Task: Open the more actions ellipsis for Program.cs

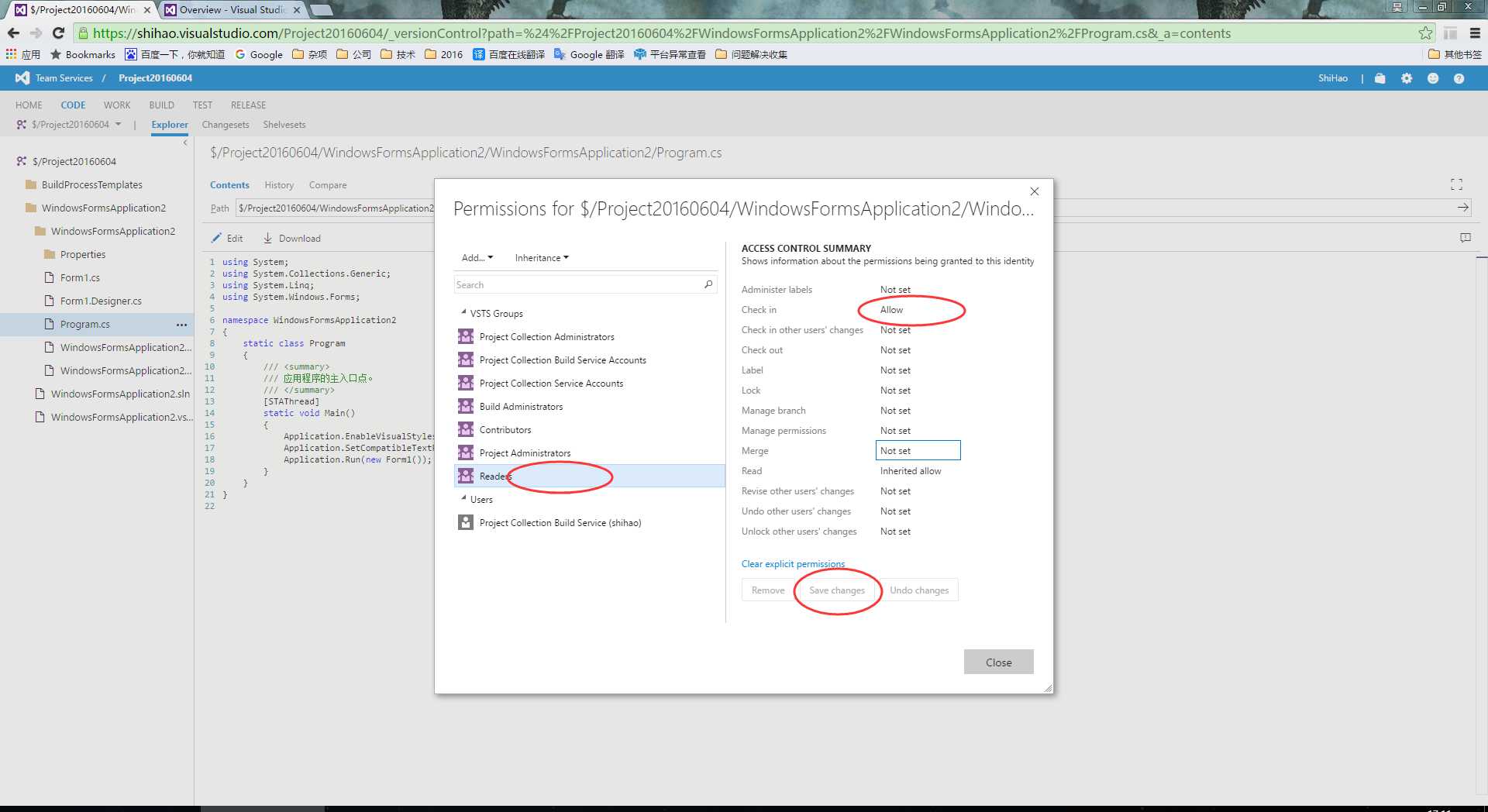Action: point(181,325)
